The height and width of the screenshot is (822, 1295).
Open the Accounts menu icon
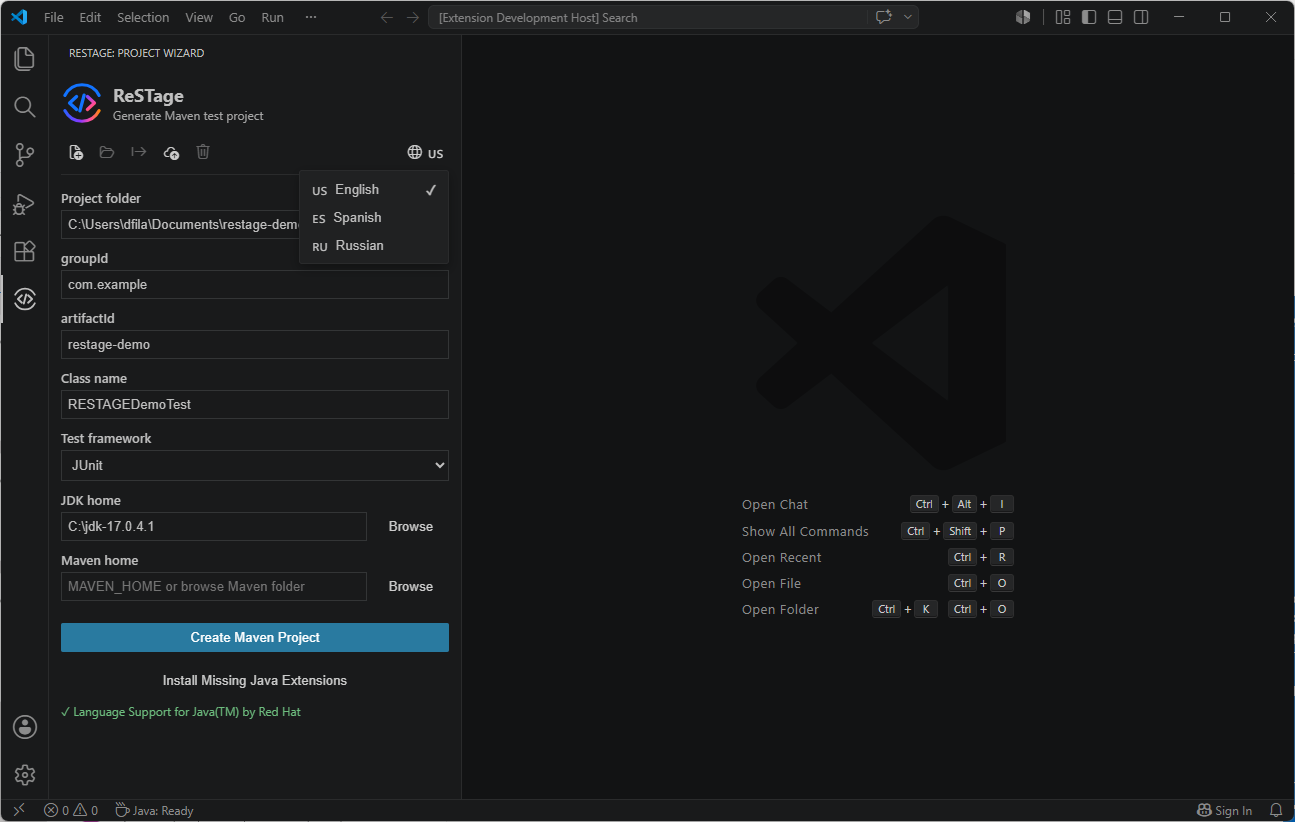(24, 727)
